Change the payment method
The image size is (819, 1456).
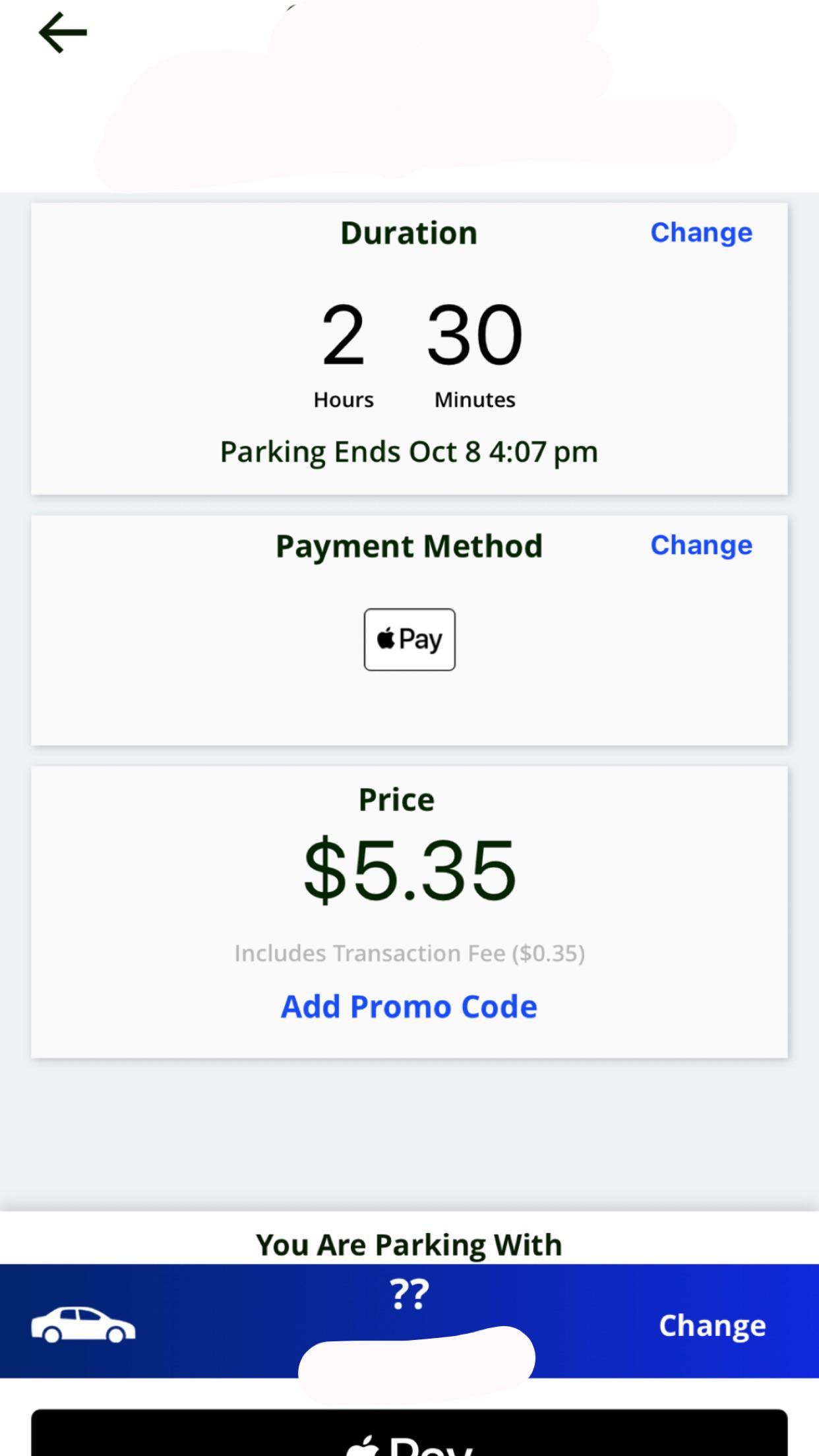[x=701, y=545]
